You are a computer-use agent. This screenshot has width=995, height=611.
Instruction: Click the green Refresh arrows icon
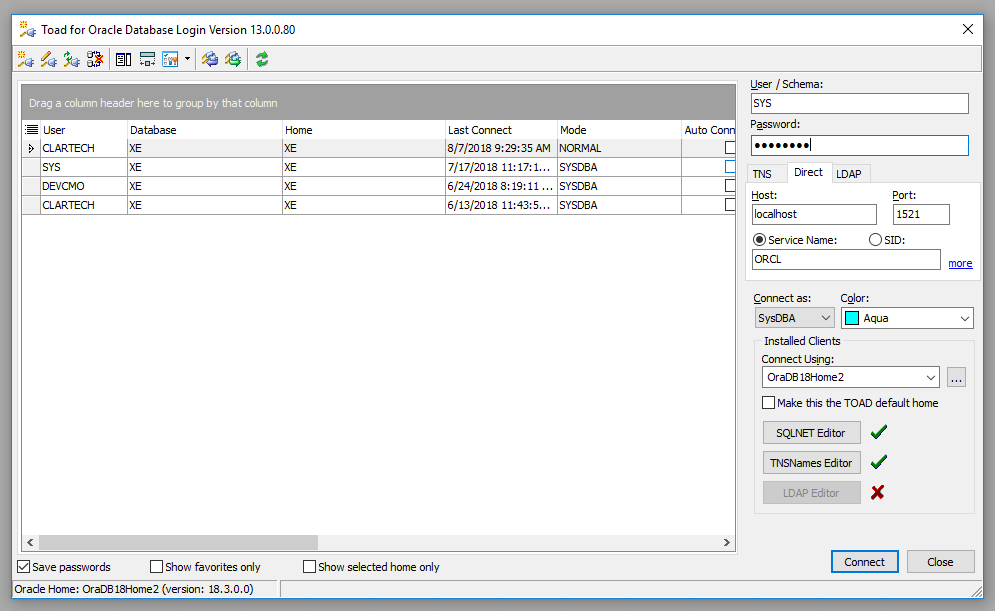(262, 60)
